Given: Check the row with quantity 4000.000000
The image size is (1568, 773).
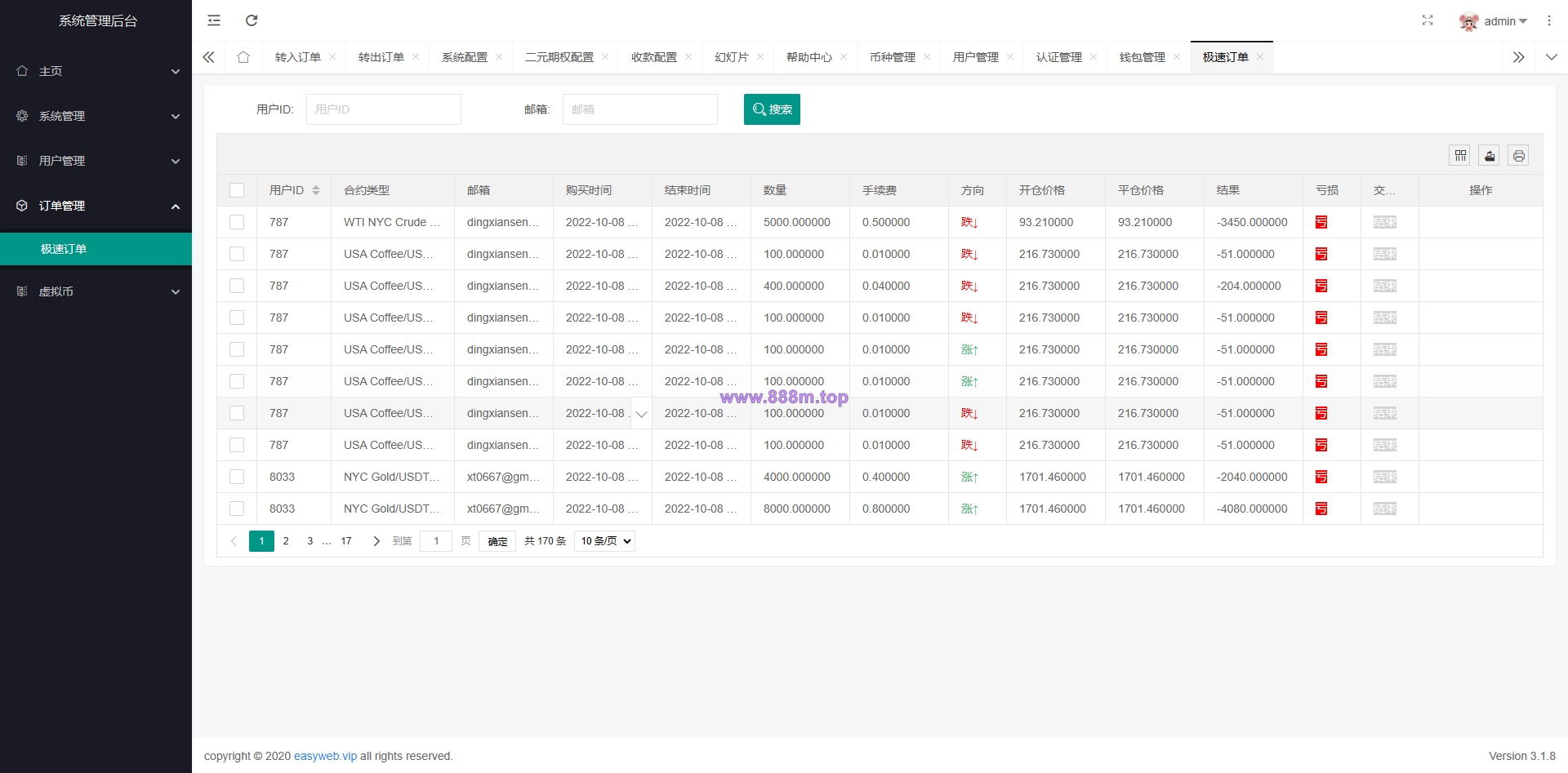Looking at the screenshot, I should (237, 477).
